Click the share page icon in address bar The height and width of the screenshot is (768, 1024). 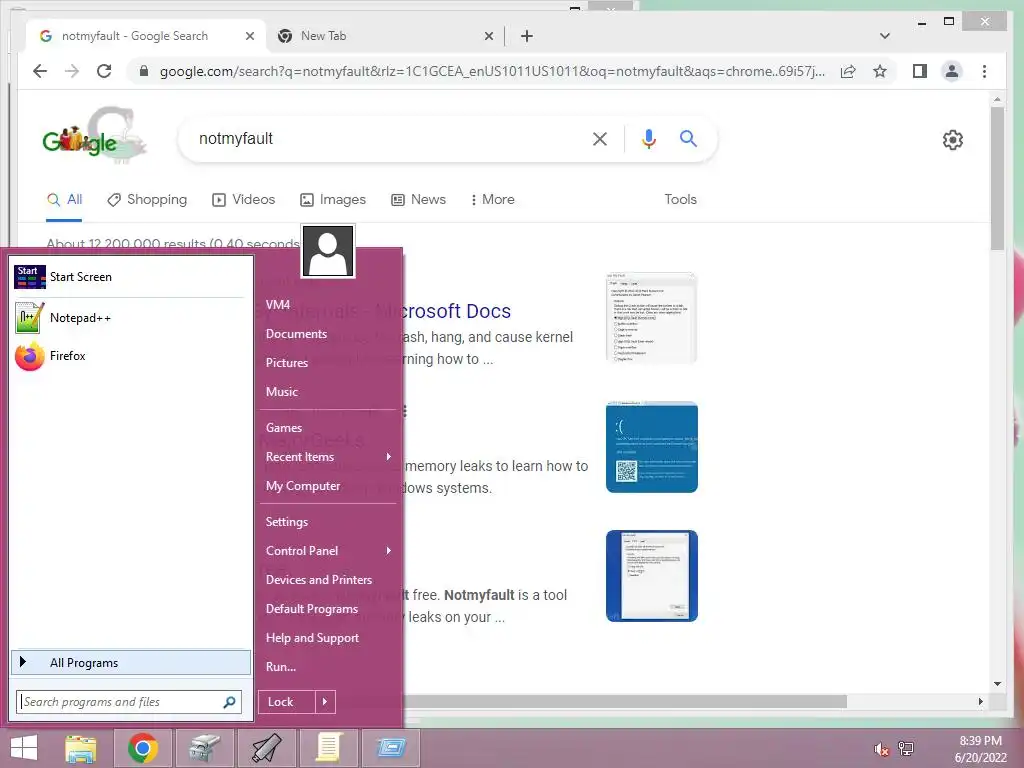(x=848, y=71)
